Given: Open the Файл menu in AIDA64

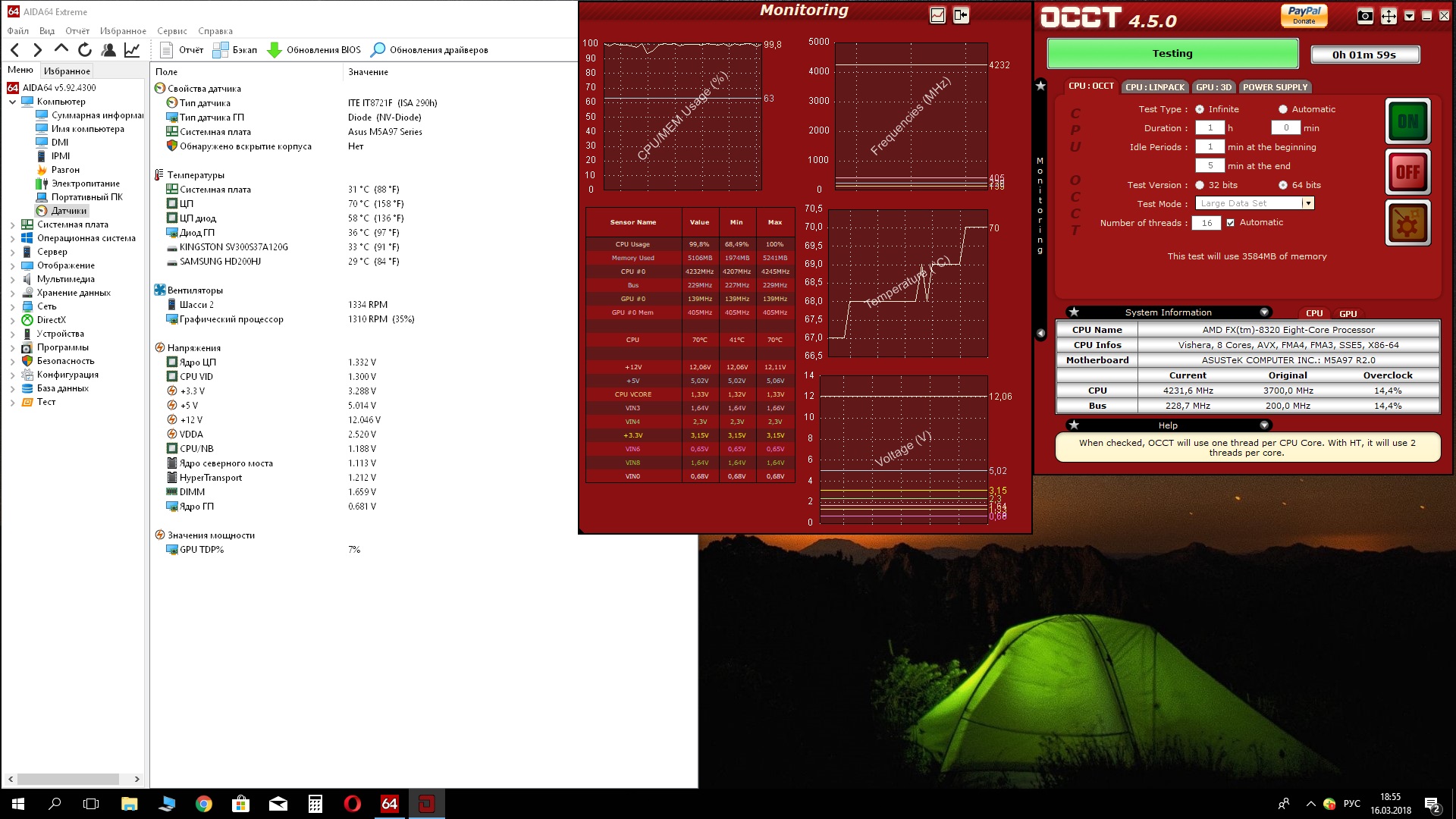Looking at the screenshot, I should pos(18,31).
